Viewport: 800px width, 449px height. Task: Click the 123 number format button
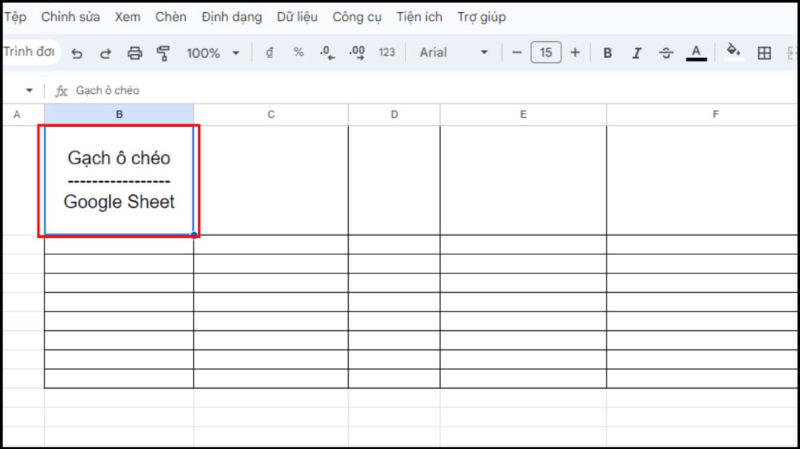click(x=387, y=53)
